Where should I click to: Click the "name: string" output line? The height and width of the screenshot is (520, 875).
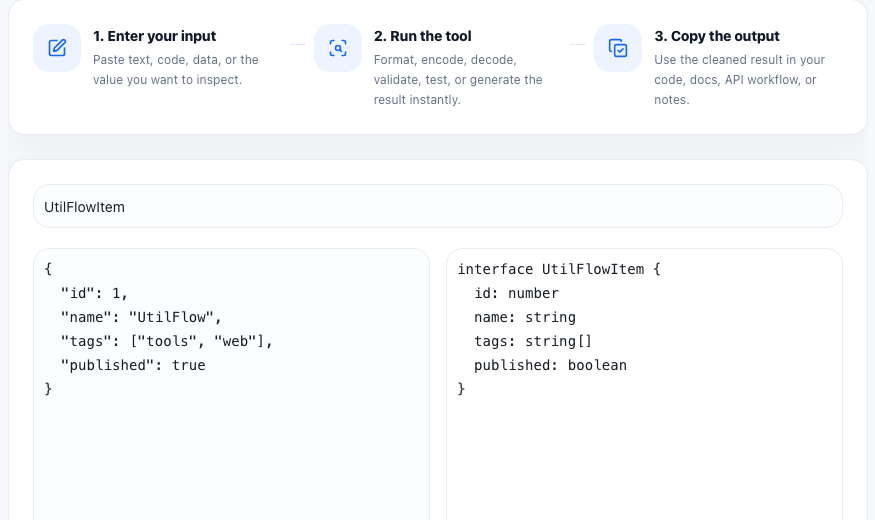click(525, 317)
